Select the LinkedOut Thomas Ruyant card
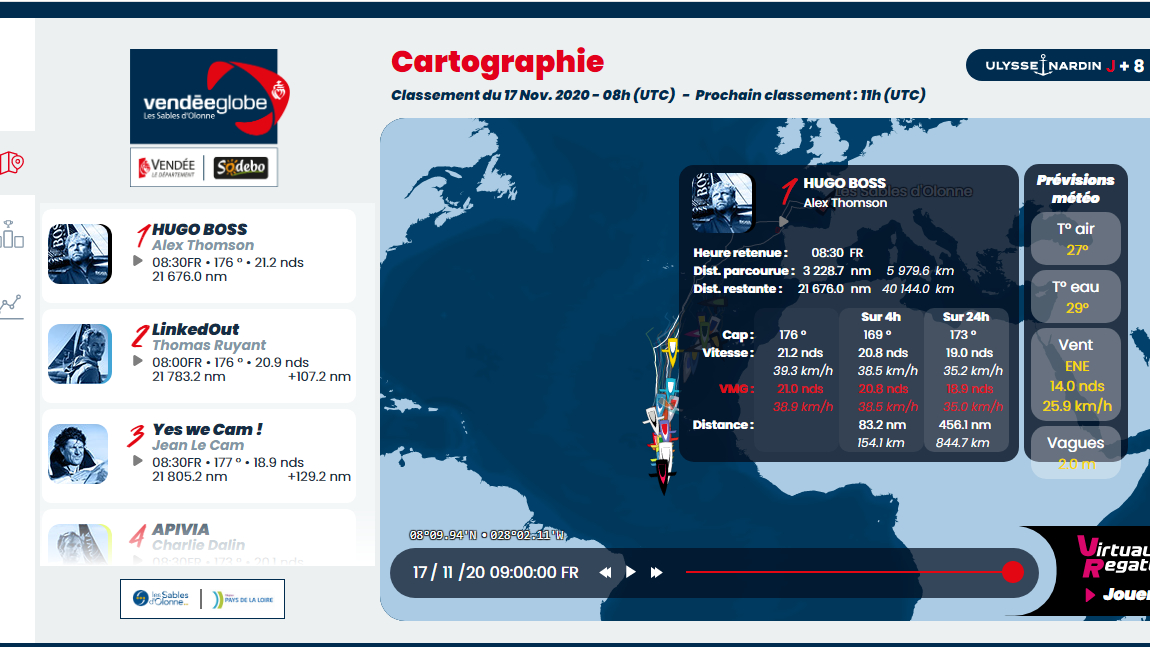1150x647 pixels. (199, 356)
